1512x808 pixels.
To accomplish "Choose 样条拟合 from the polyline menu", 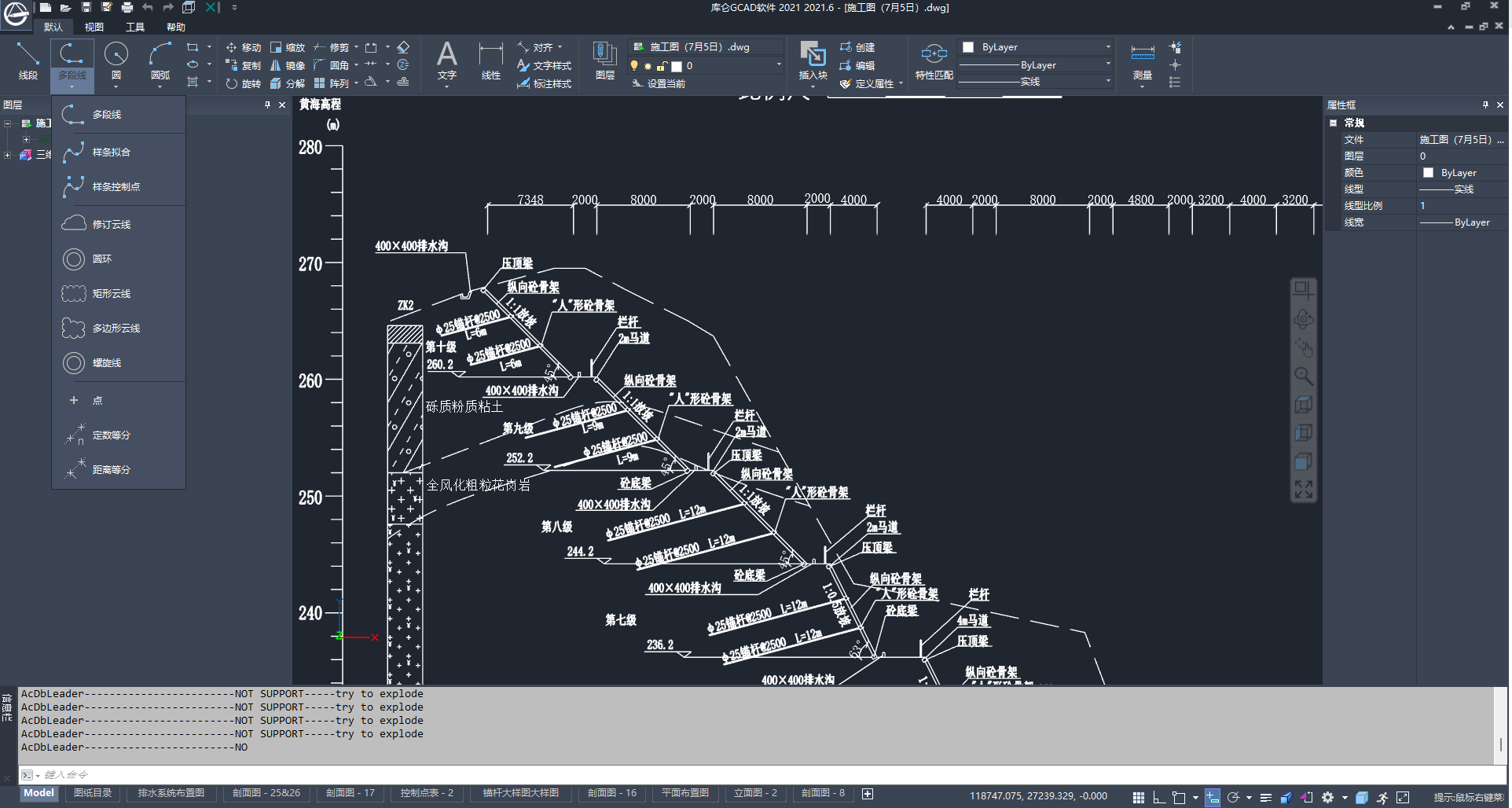I will (119, 152).
